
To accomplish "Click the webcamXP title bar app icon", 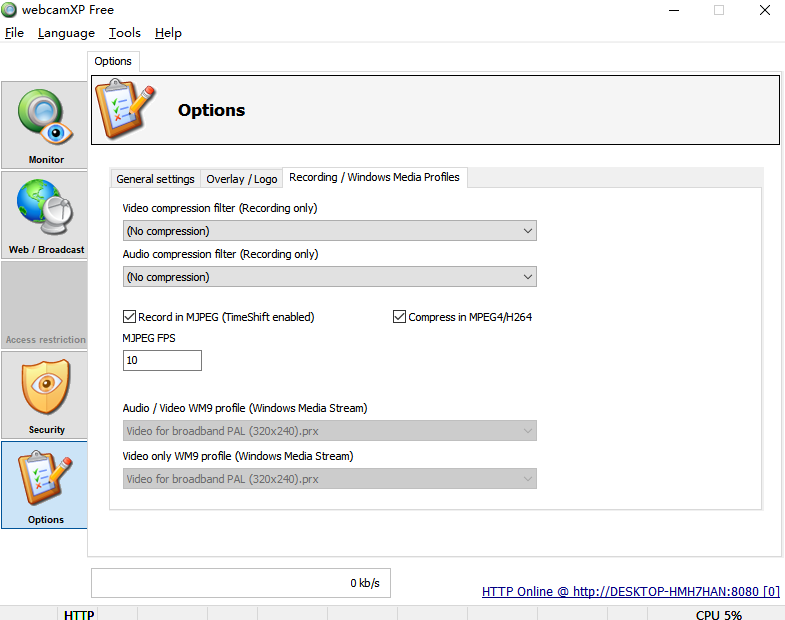I will [9, 10].
